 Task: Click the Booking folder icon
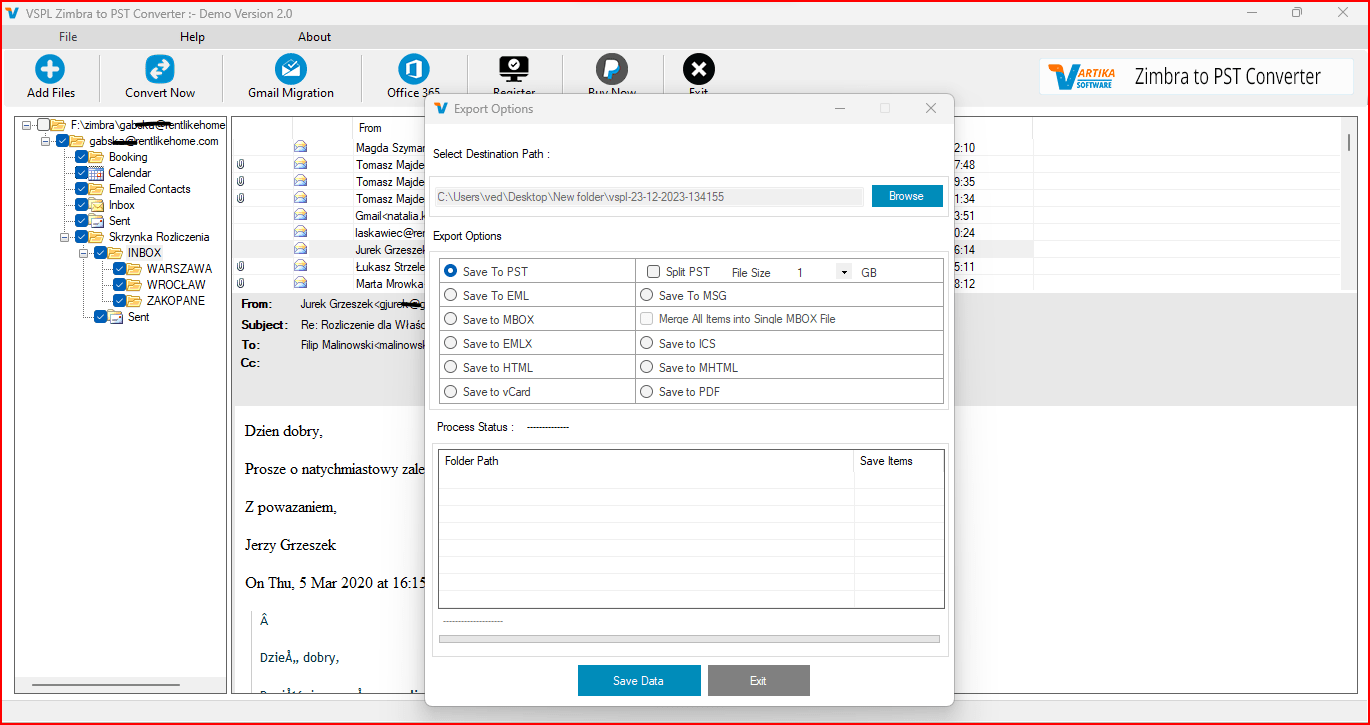click(96, 157)
